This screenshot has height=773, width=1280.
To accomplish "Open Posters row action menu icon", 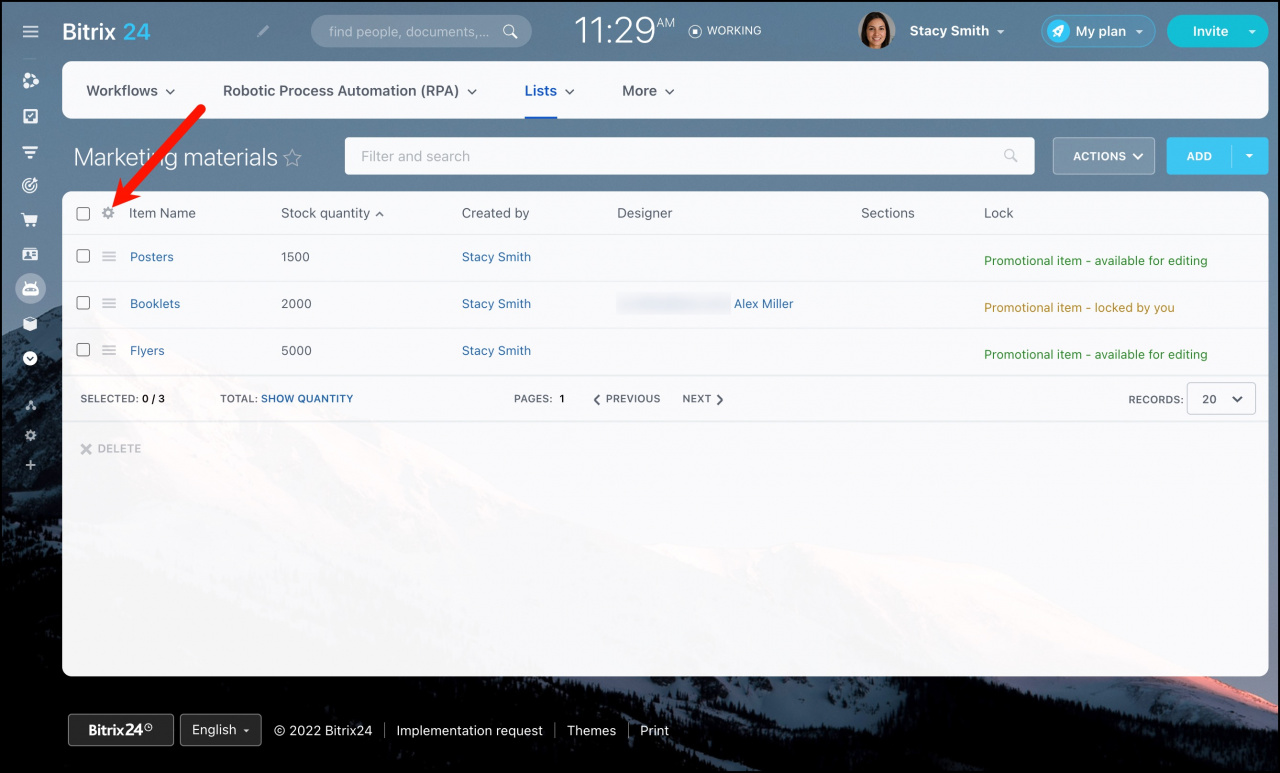I will (109, 257).
